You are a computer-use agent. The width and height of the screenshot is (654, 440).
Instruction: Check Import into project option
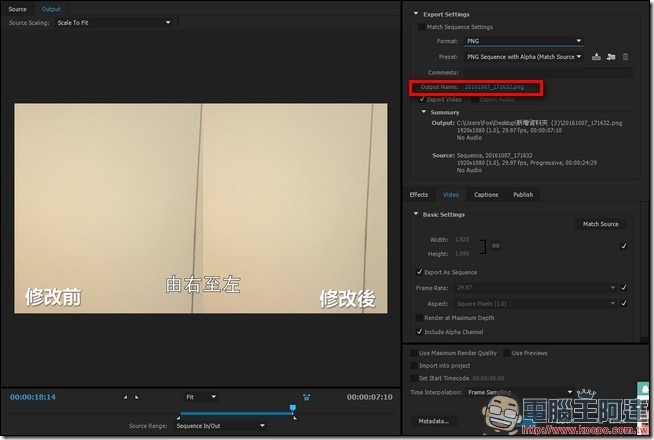click(414, 365)
